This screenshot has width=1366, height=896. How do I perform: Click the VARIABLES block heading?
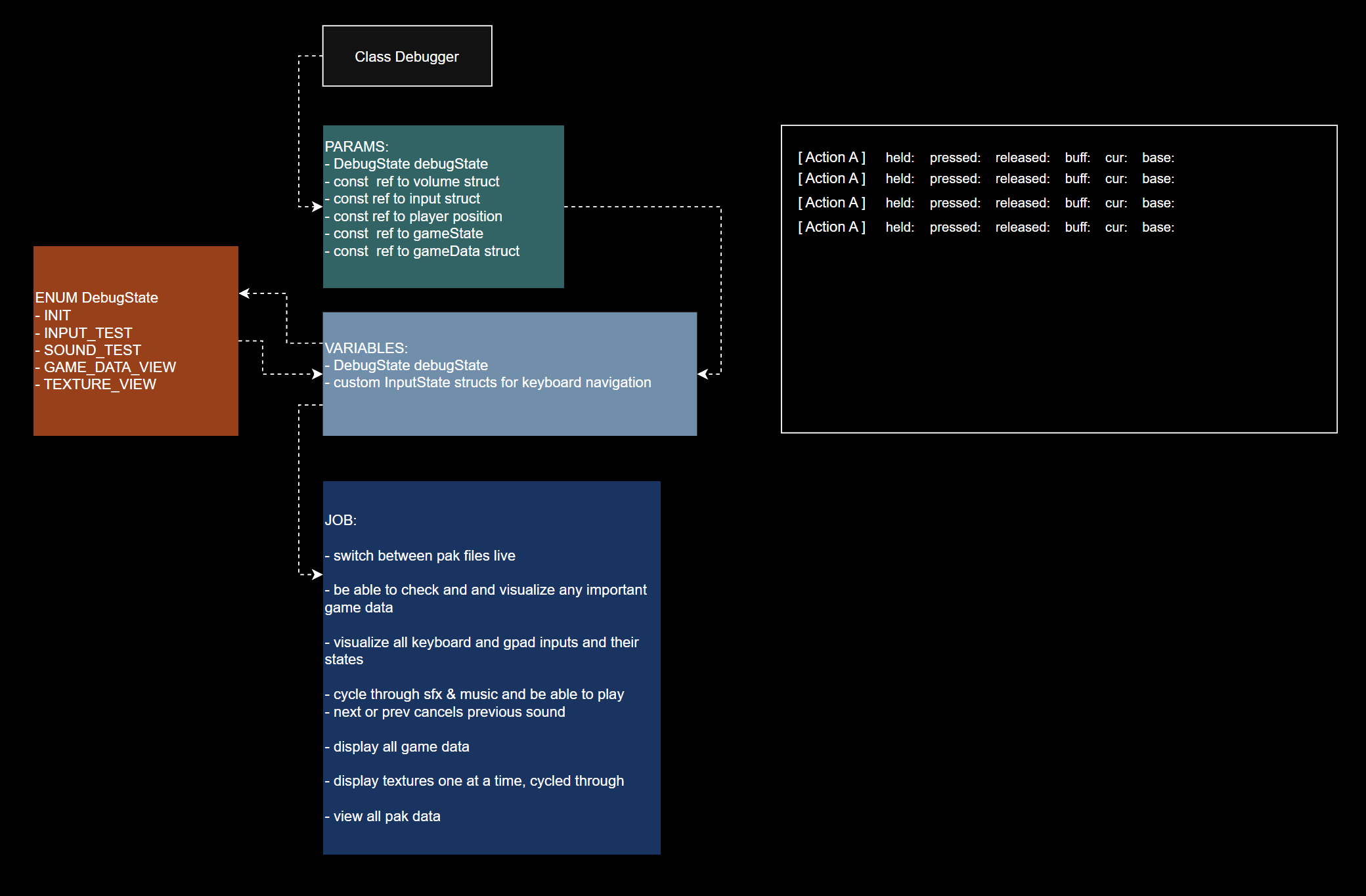366,348
